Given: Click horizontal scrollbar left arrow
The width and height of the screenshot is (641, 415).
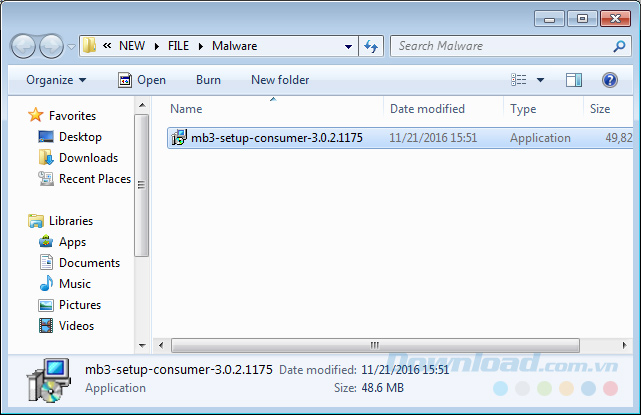Looking at the screenshot, I should [x=161, y=345].
